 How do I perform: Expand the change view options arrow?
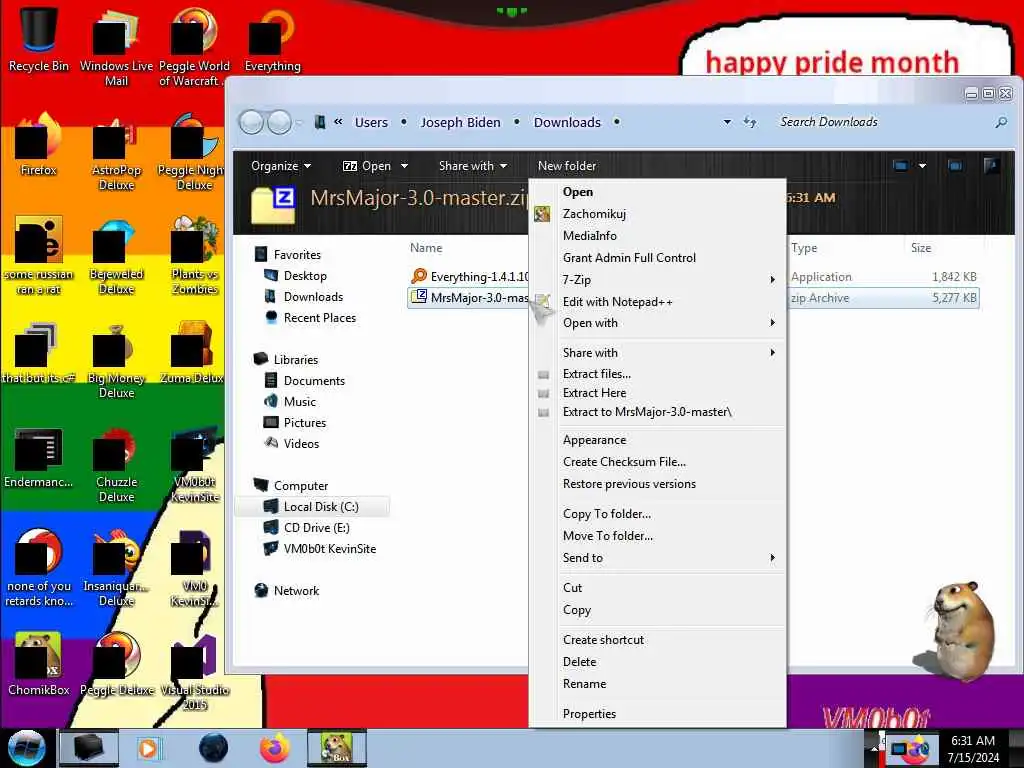click(922, 166)
